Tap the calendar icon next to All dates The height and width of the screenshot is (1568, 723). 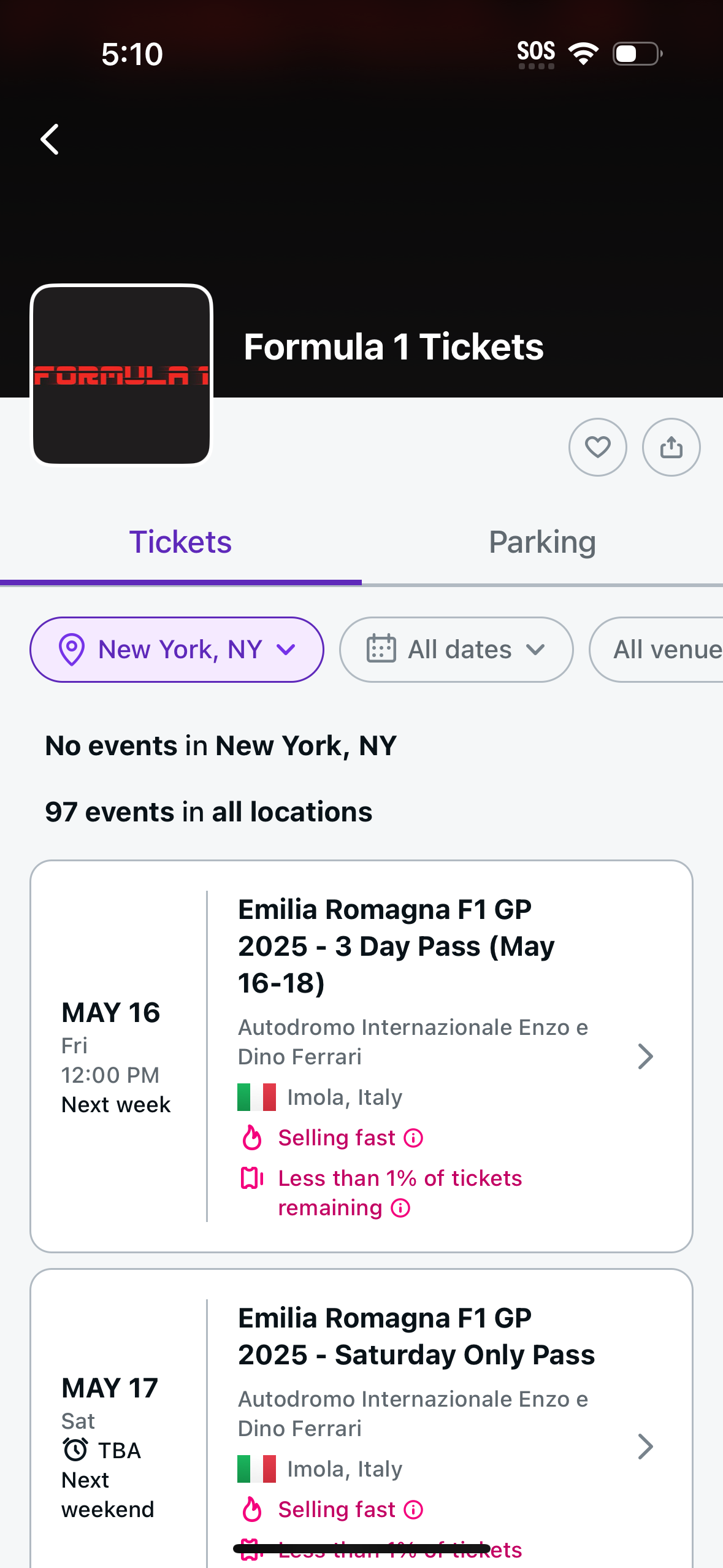[381, 649]
